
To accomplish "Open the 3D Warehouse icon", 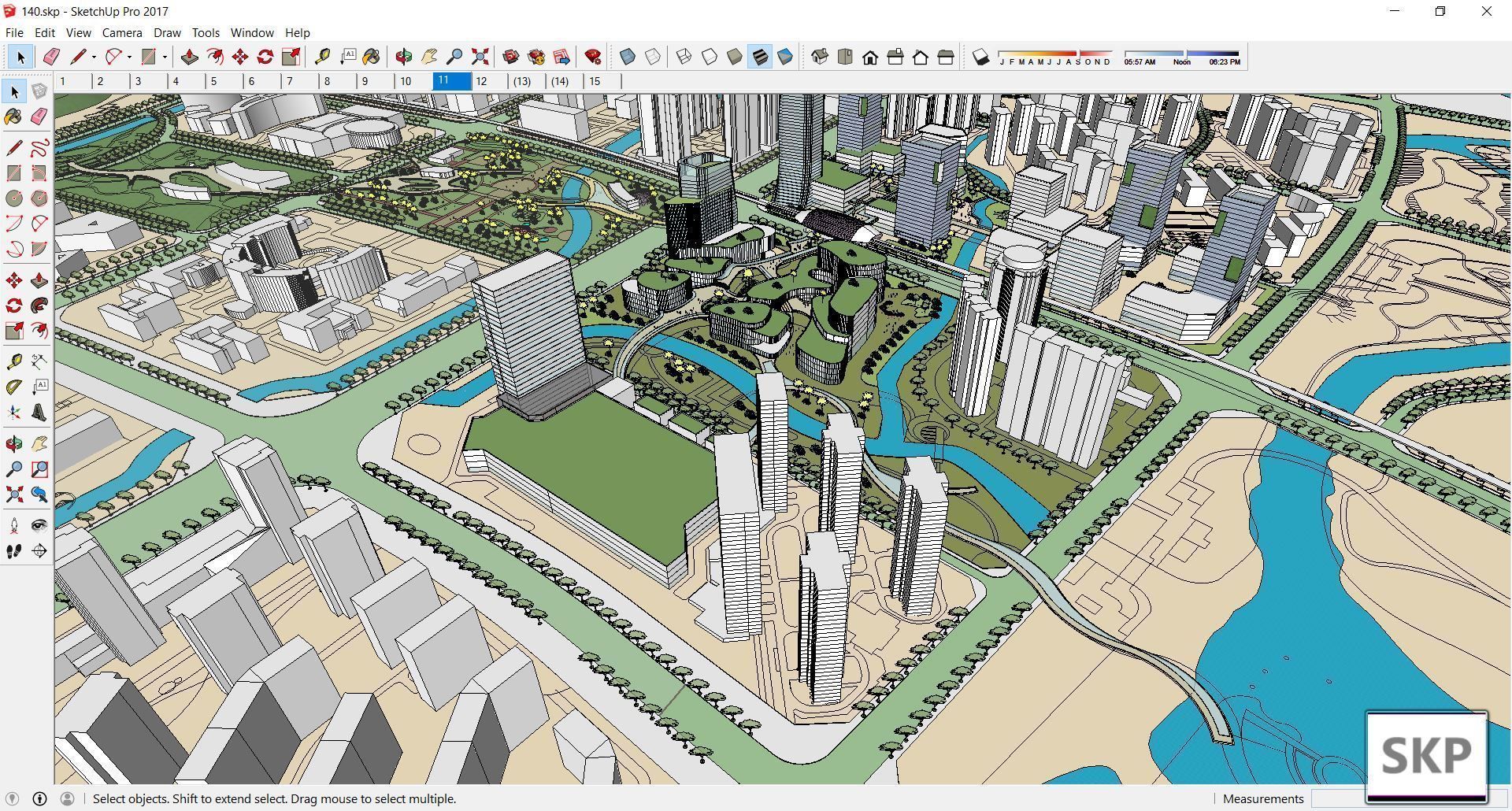I will 511,57.
